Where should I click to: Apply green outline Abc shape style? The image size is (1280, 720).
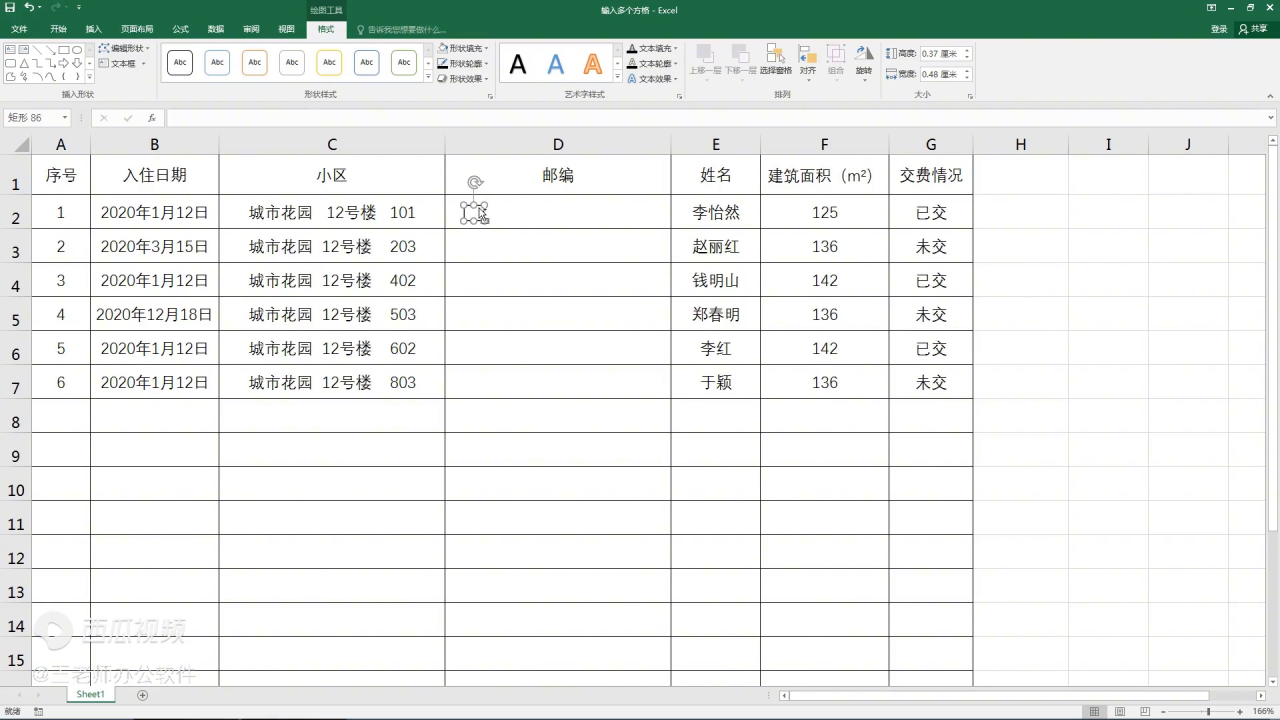point(404,63)
